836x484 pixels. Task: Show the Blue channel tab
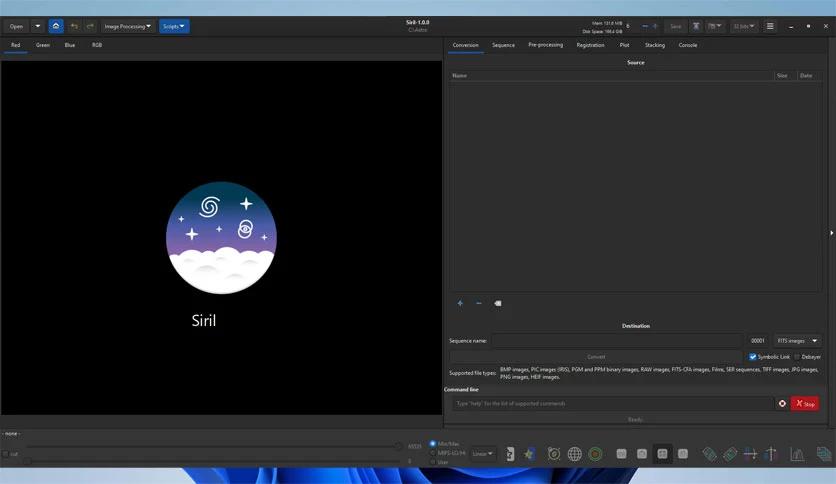coord(70,45)
